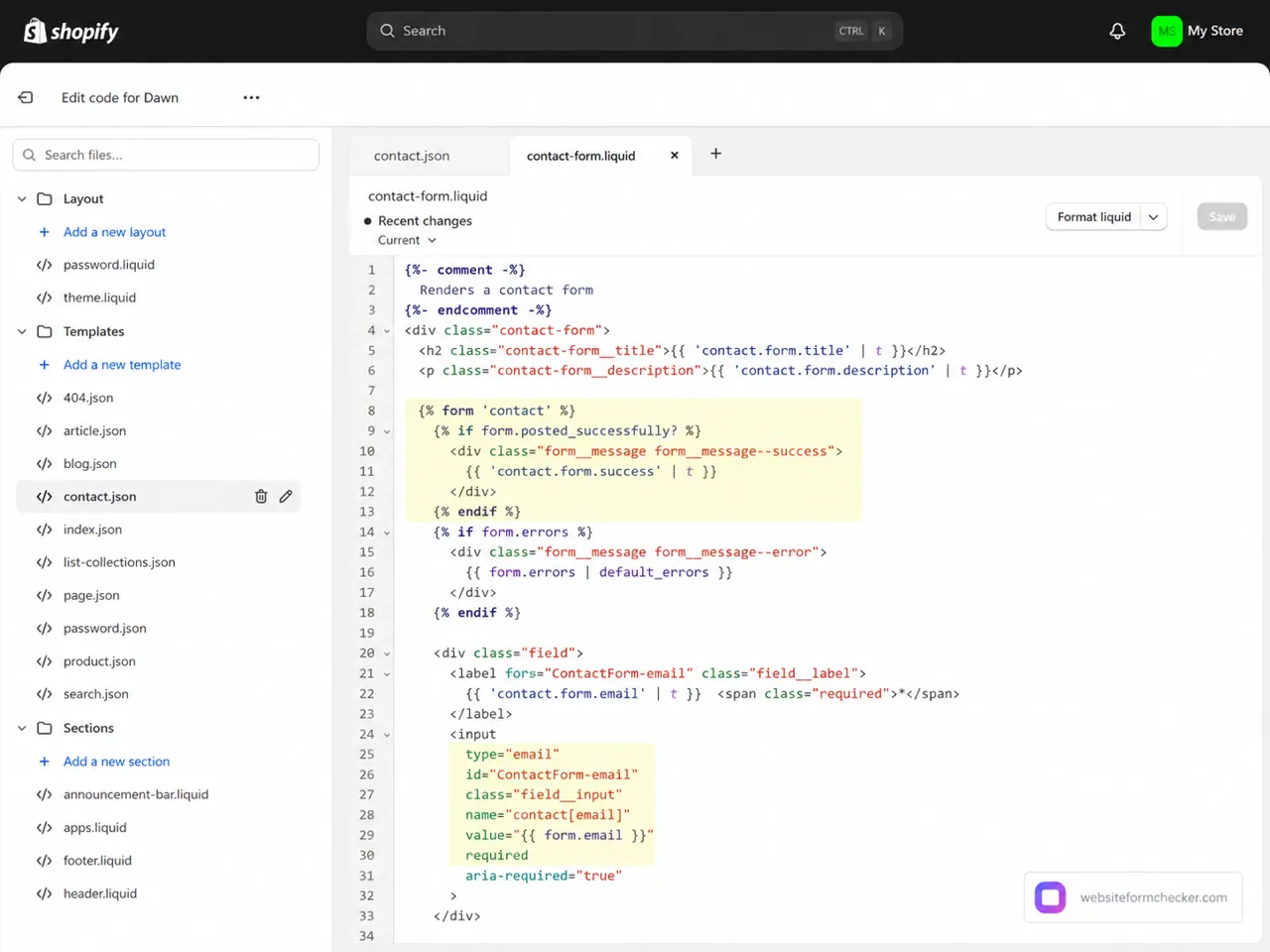The height and width of the screenshot is (952, 1270).
Task: Click line number 19 in the gutter
Action: click(367, 633)
